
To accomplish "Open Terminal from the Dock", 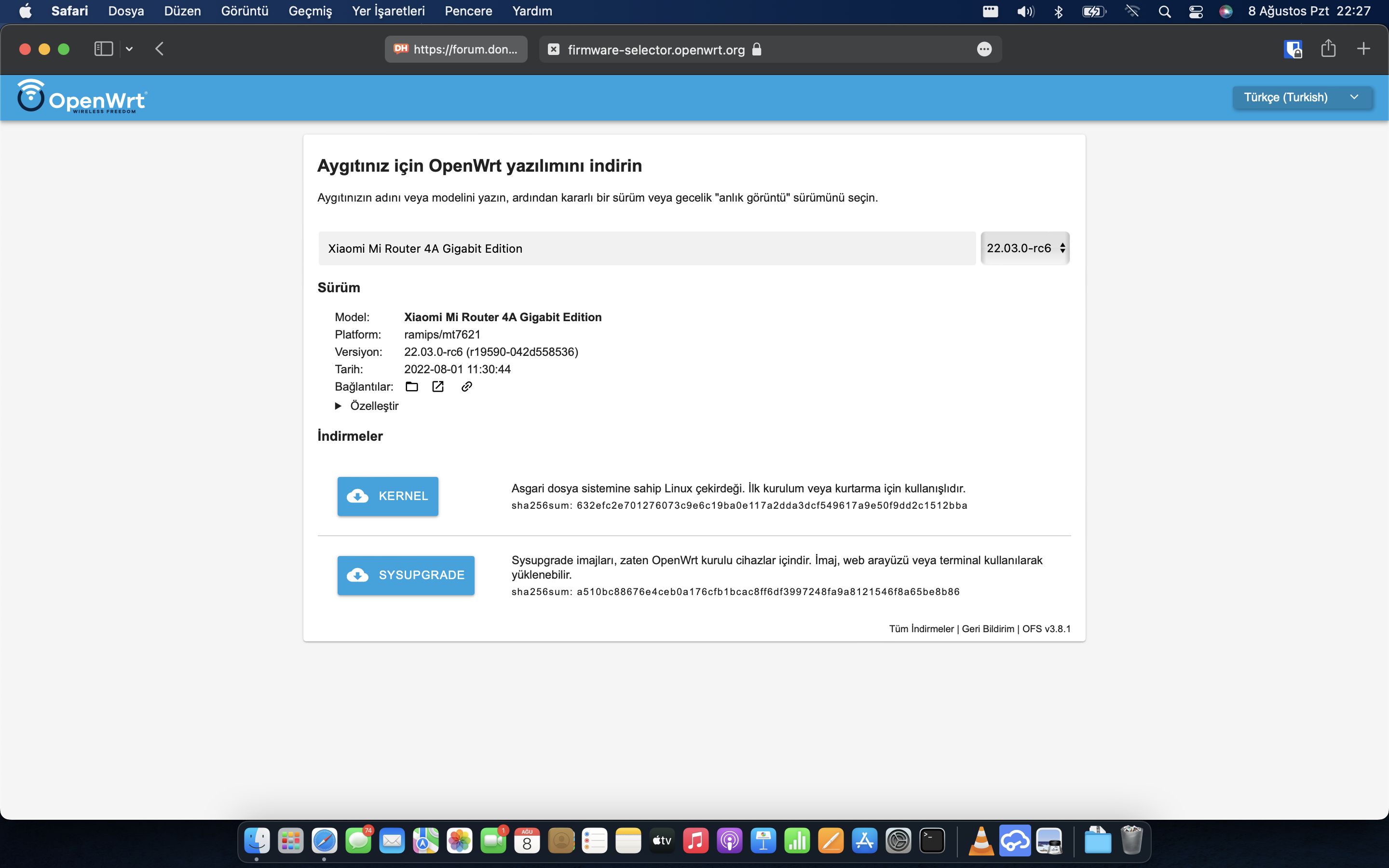I will [x=932, y=841].
